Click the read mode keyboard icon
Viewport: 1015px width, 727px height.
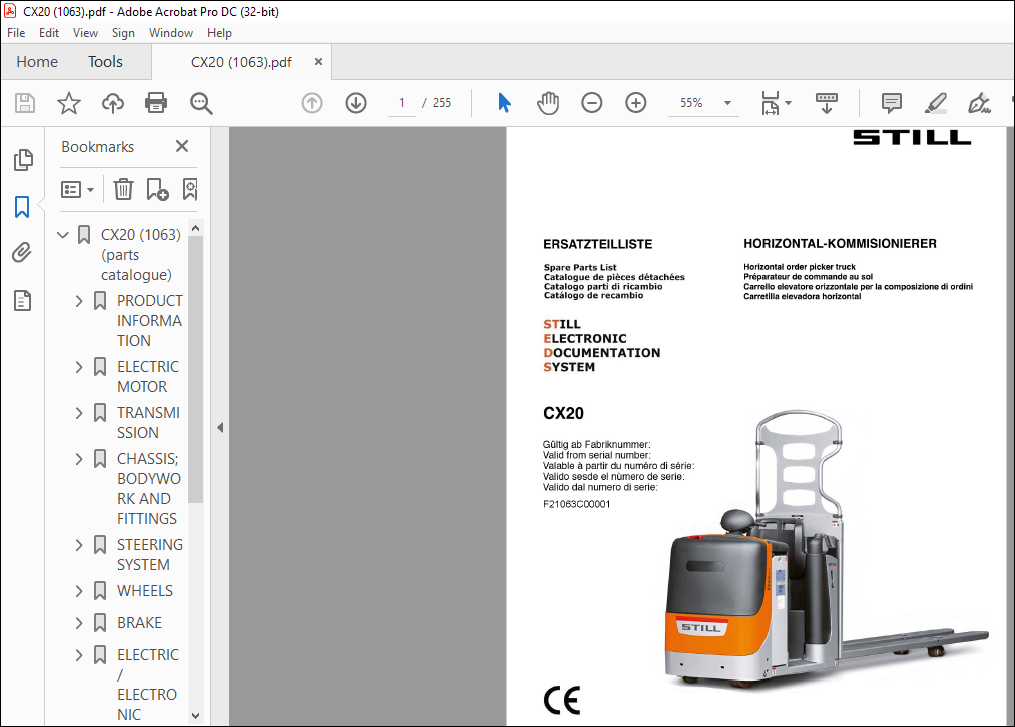click(x=827, y=103)
